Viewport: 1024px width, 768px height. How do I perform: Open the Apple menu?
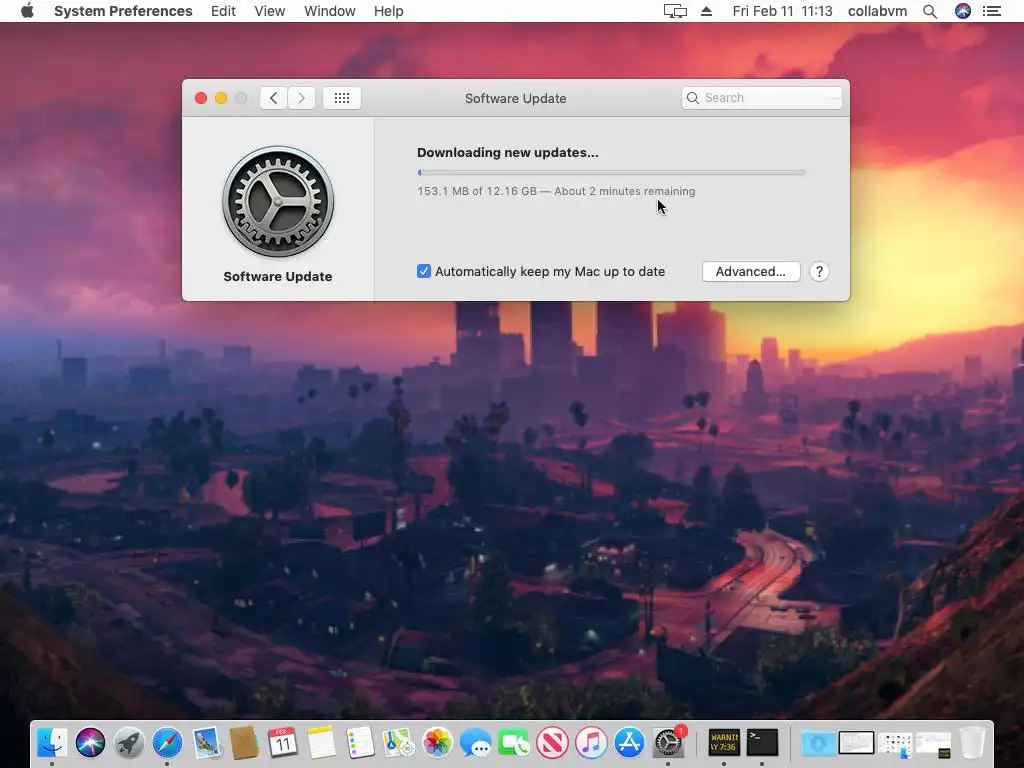click(27, 11)
